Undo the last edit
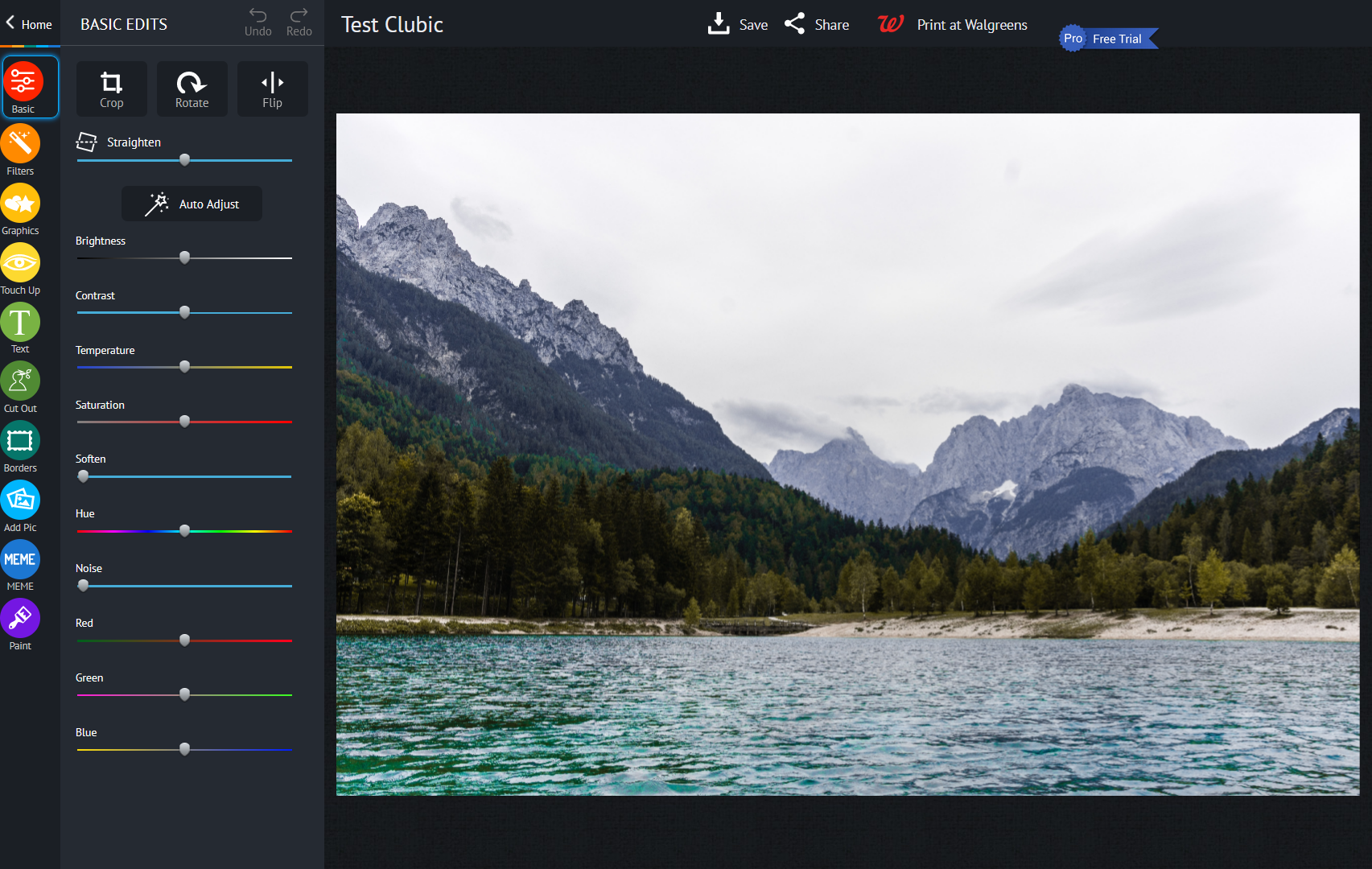1372x869 pixels. pyautogui.click(x=258, y=22)
